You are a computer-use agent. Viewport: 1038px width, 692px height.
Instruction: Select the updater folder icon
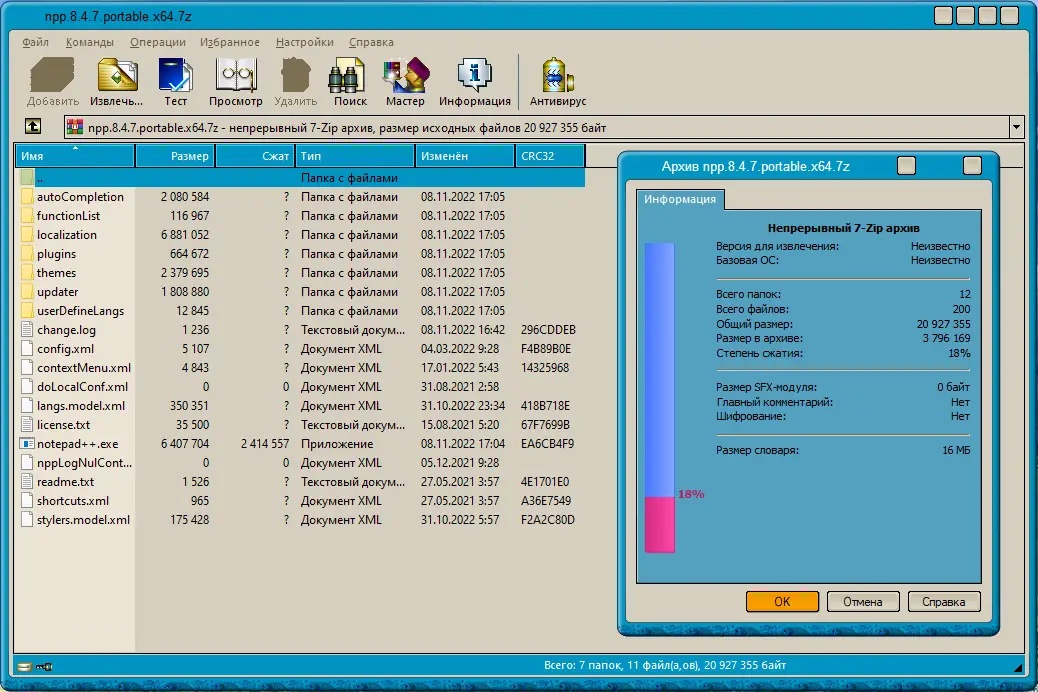click(x=26, y=292)
